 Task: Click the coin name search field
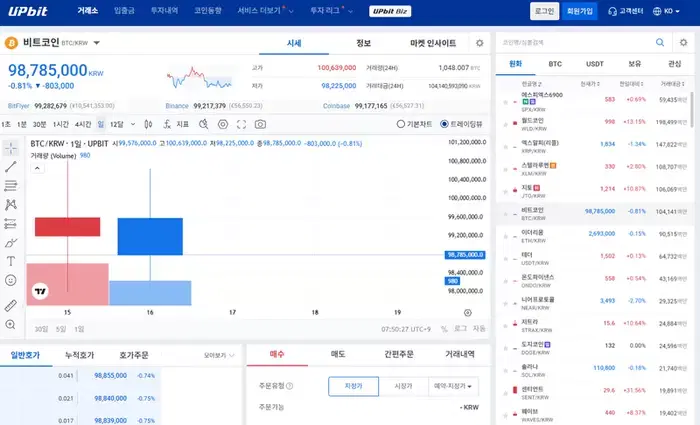[576, 42]
